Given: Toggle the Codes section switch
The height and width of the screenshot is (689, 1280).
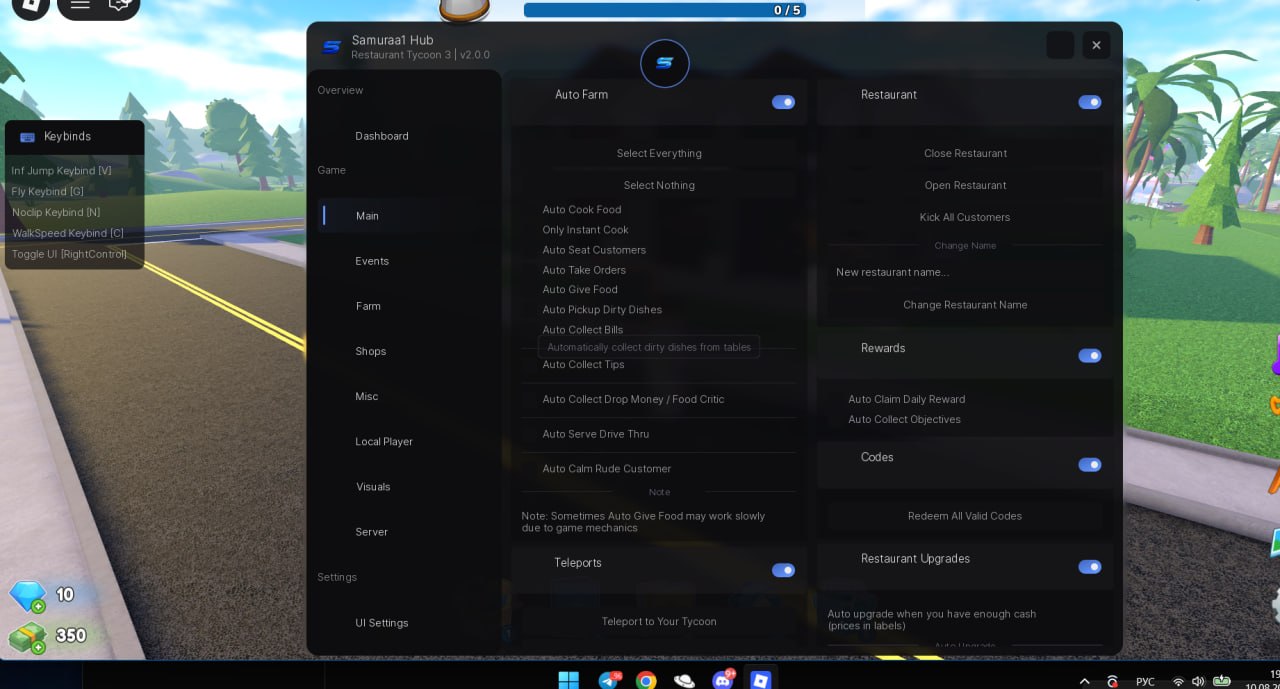Looking at the screenshot, I should tap(1089, 464).
